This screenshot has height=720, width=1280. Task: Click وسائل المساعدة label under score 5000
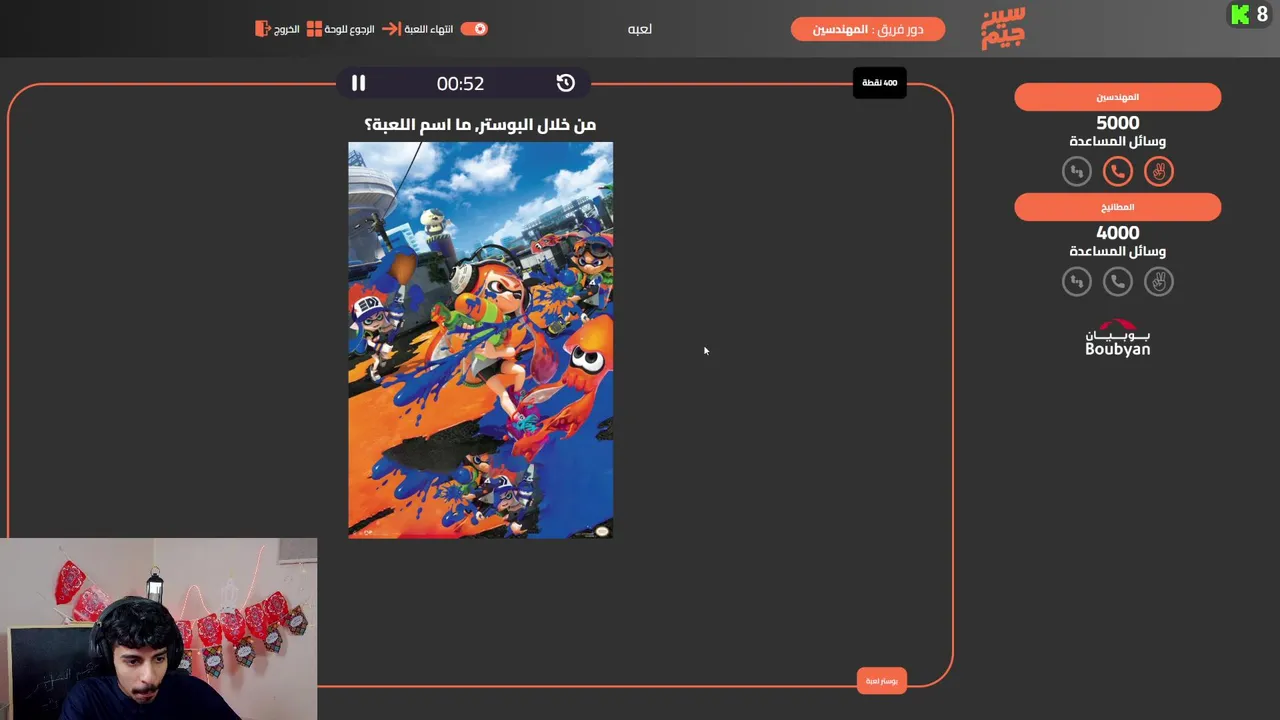1118,142
